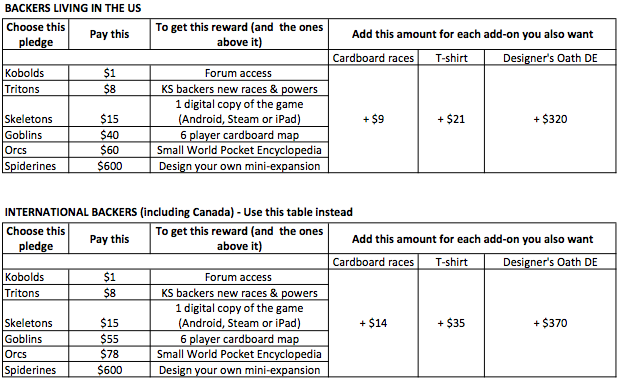This screenshot has width=620, height=383.
Task: Click the $78 Orcs international price
Action: coord(110,354)
